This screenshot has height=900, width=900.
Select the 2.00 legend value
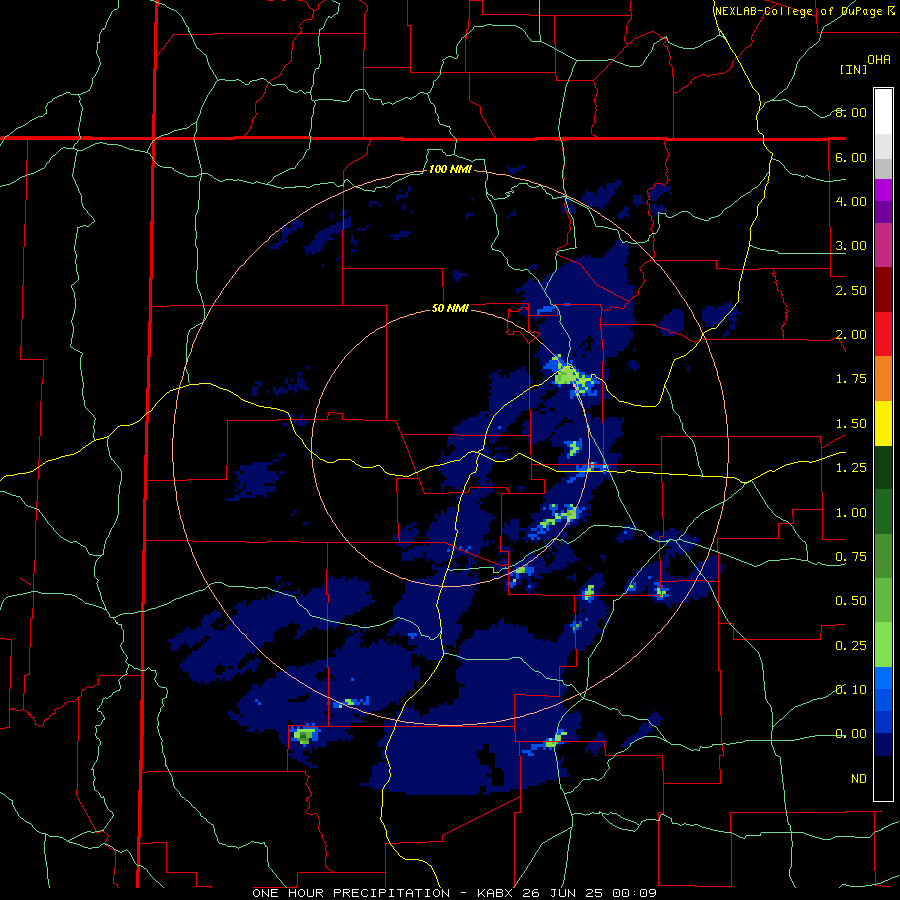click(x=851, y=335)
